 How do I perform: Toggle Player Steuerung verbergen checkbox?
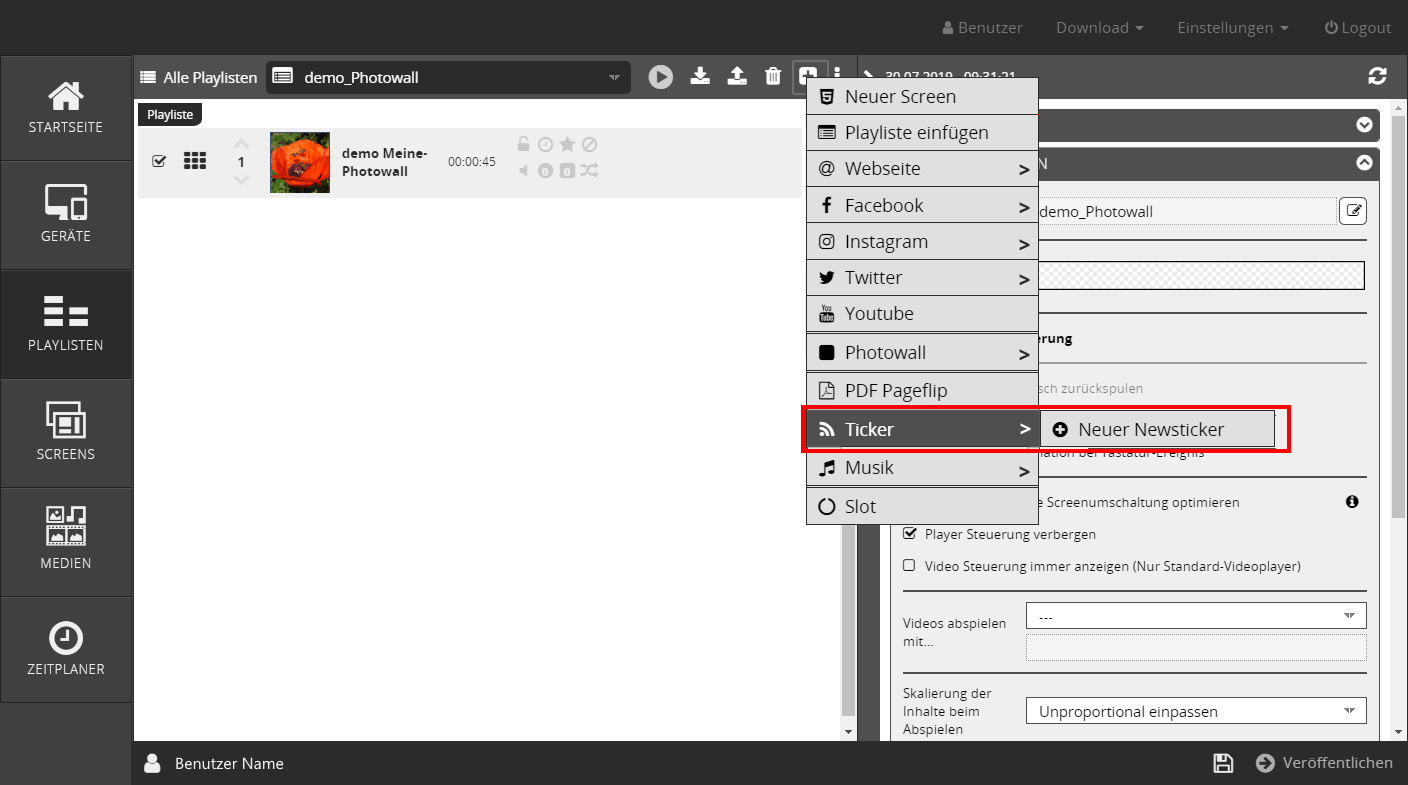click(x=909, y=534)
